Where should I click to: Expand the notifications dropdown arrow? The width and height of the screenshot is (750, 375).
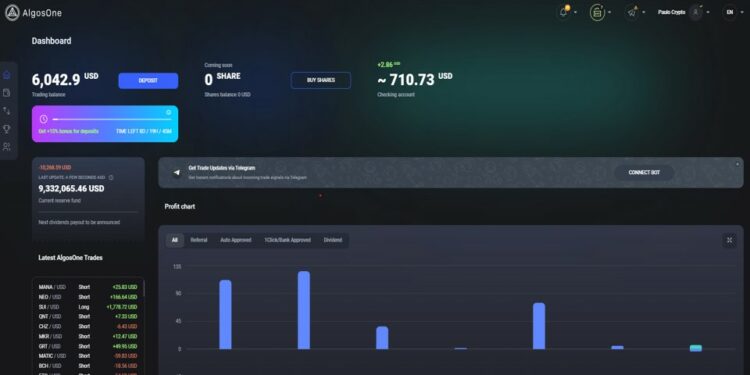click(x=575, y=12)
